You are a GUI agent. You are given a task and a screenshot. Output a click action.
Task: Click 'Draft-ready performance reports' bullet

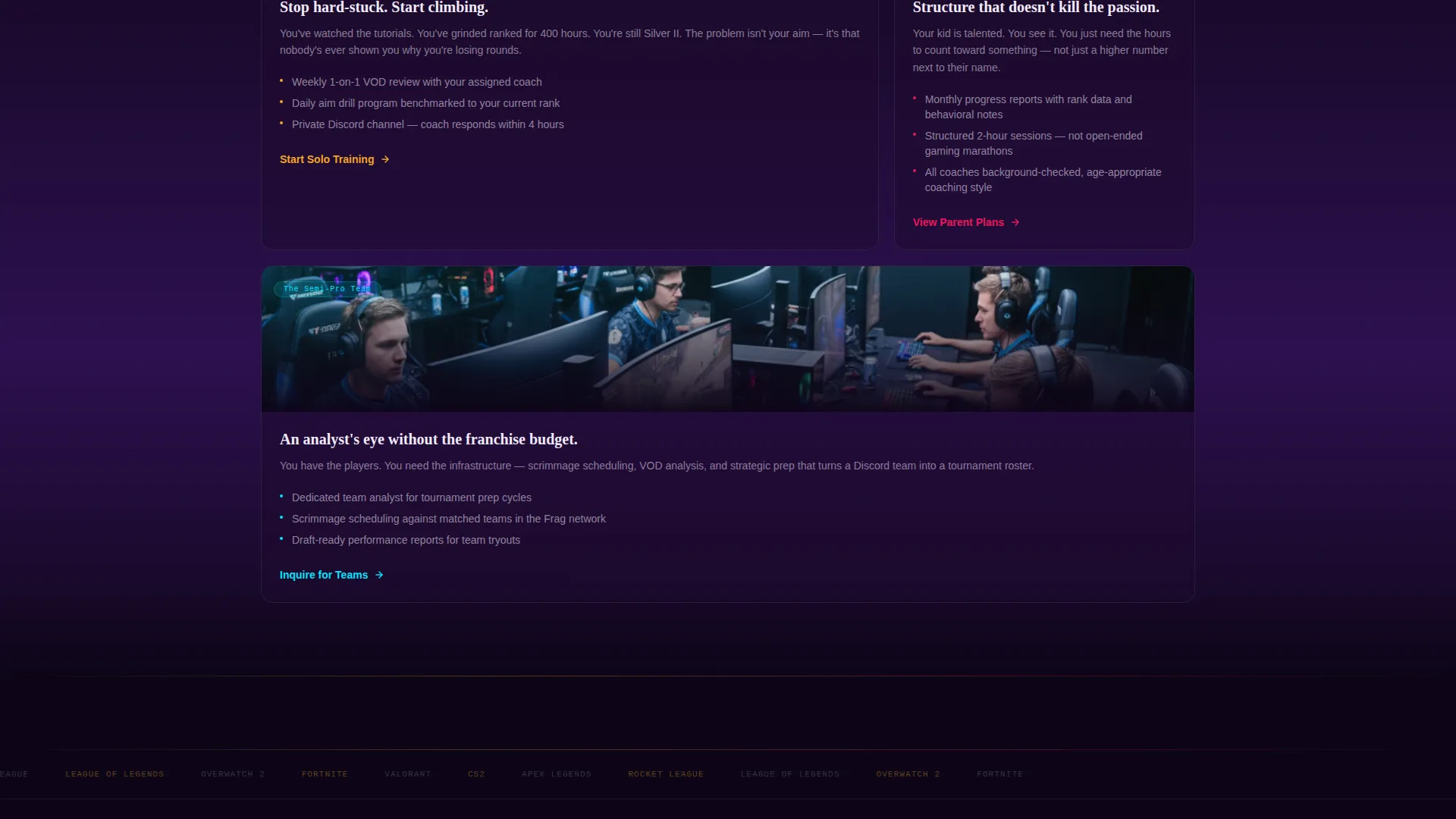[x=406, y=540]
